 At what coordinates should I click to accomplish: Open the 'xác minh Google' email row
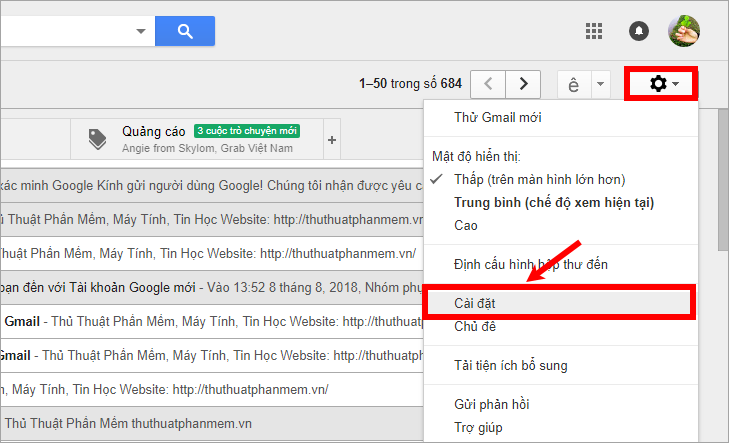(212, 185)
